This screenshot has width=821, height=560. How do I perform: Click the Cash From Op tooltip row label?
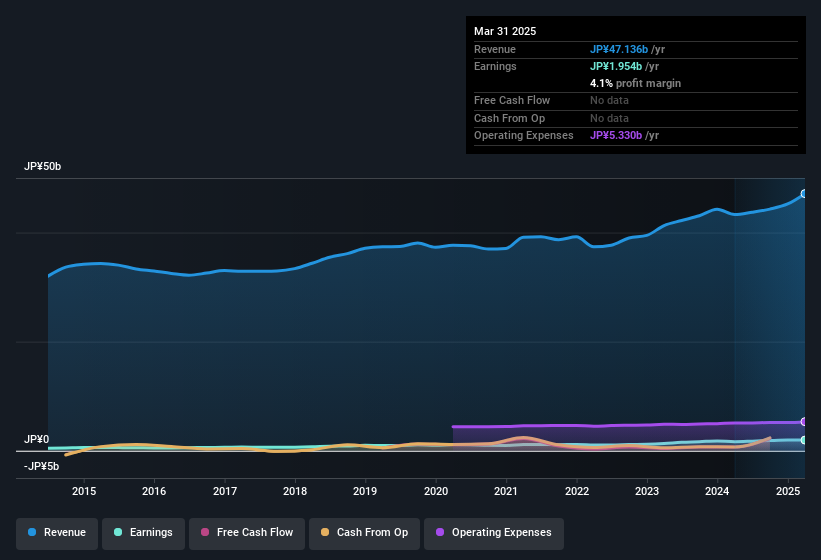tap(509, 118)
